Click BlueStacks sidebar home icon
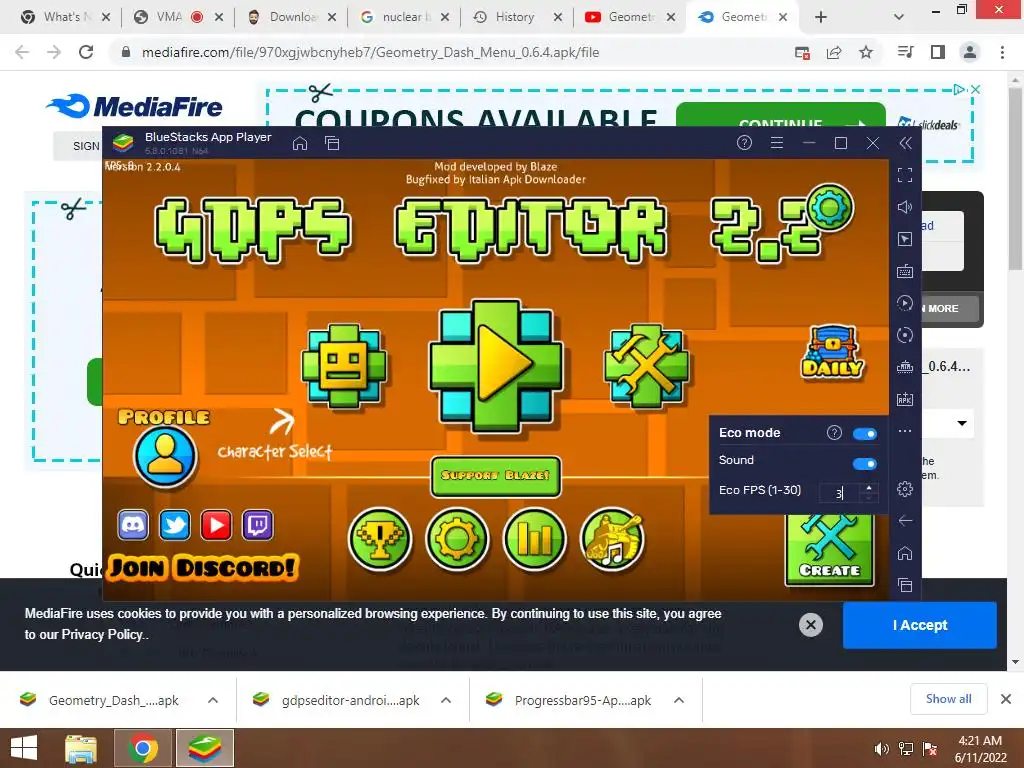This screenshot has width=1024, height=768. coord(905,553)
